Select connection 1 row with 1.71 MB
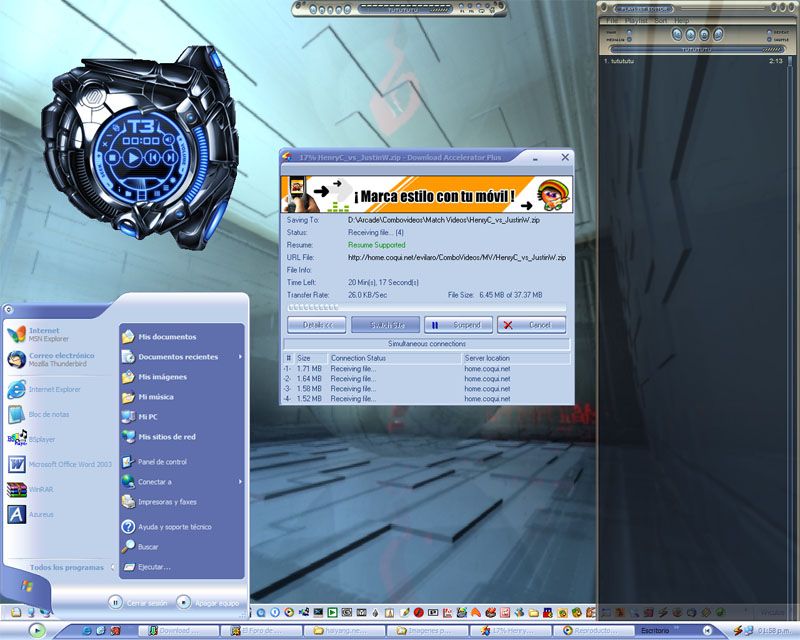 pos(427,368)
